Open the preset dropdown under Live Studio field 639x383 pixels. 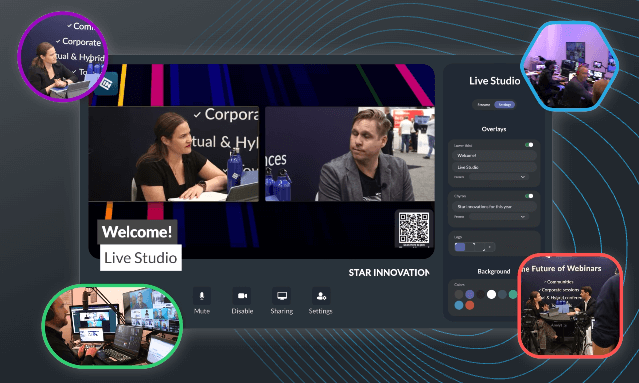(498, 177)
